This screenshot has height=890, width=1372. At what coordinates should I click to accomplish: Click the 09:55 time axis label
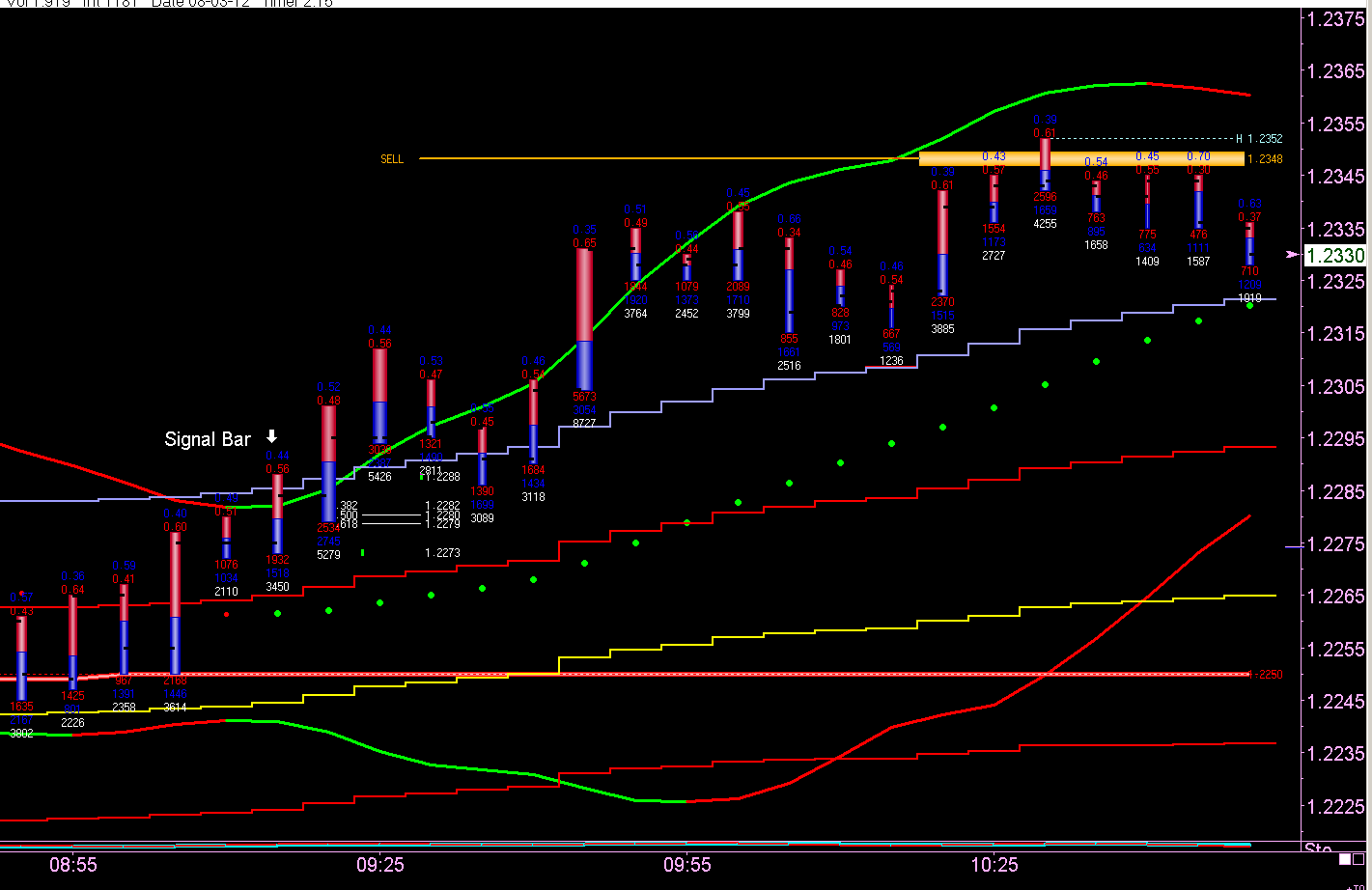tap(687, 865)
